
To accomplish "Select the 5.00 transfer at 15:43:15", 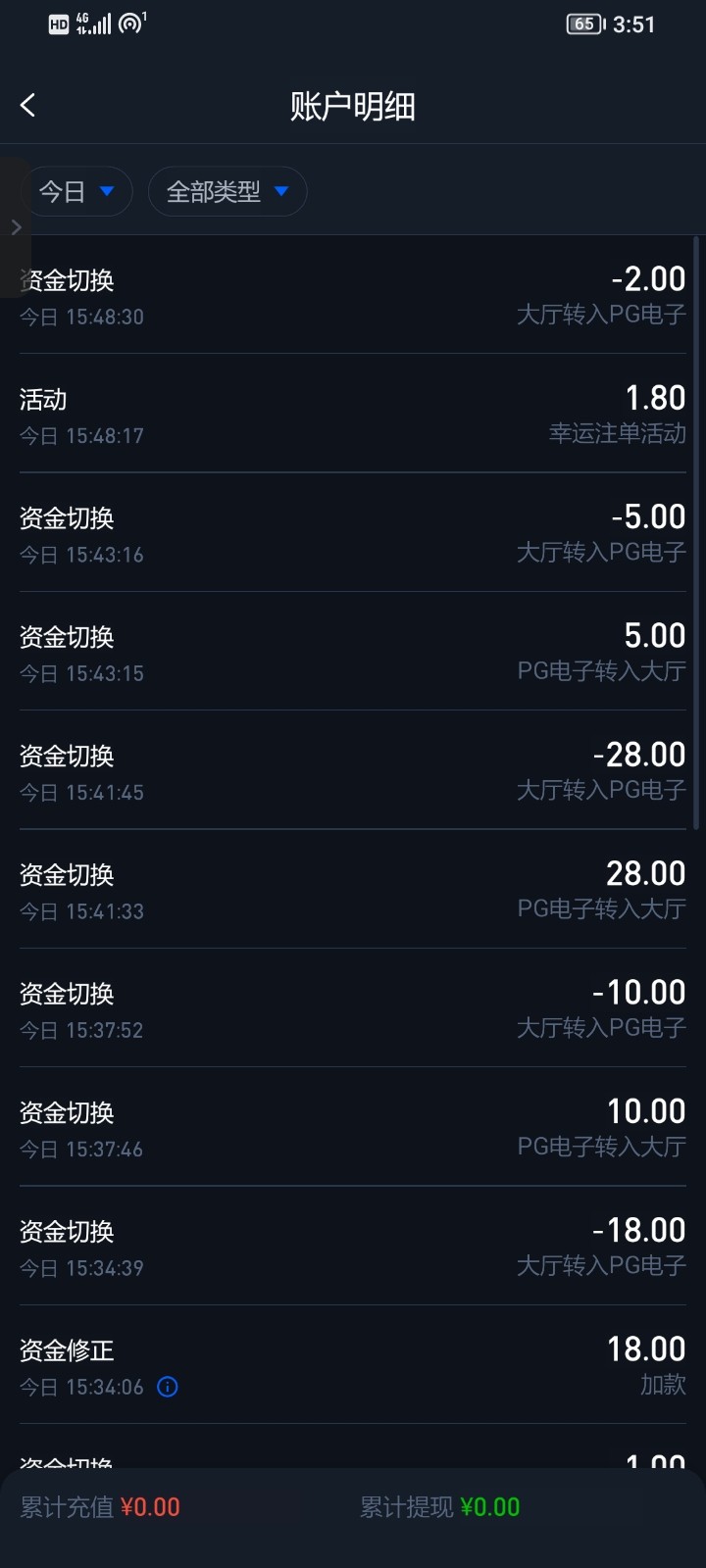I will (x=353, y=652).
